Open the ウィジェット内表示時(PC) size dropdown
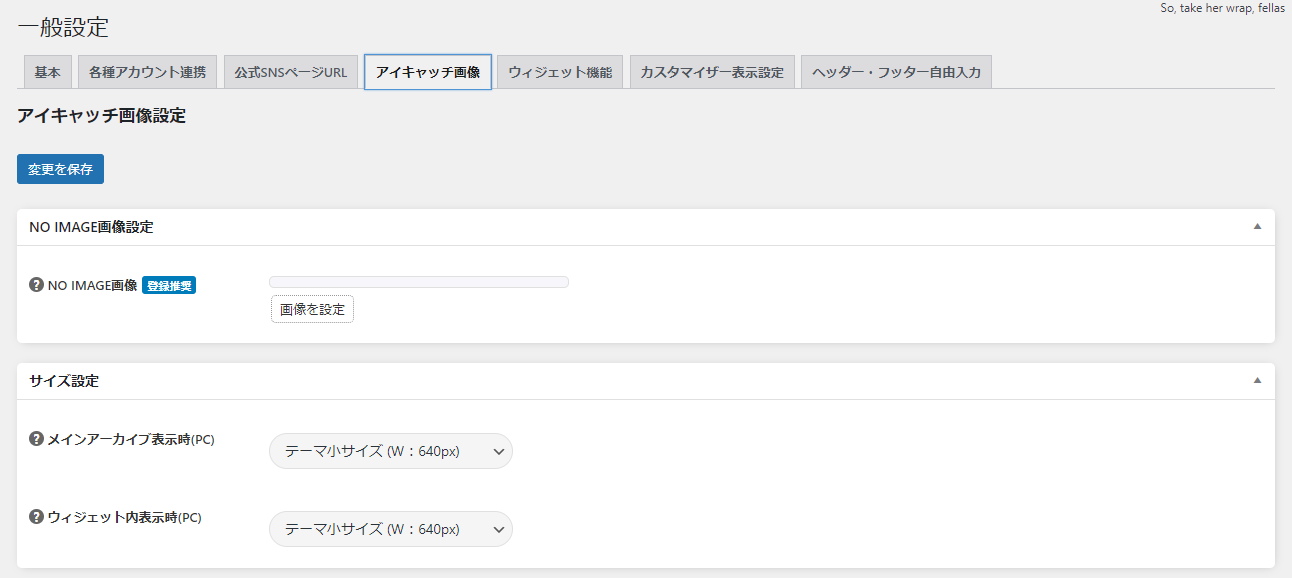 click(390, 529)
